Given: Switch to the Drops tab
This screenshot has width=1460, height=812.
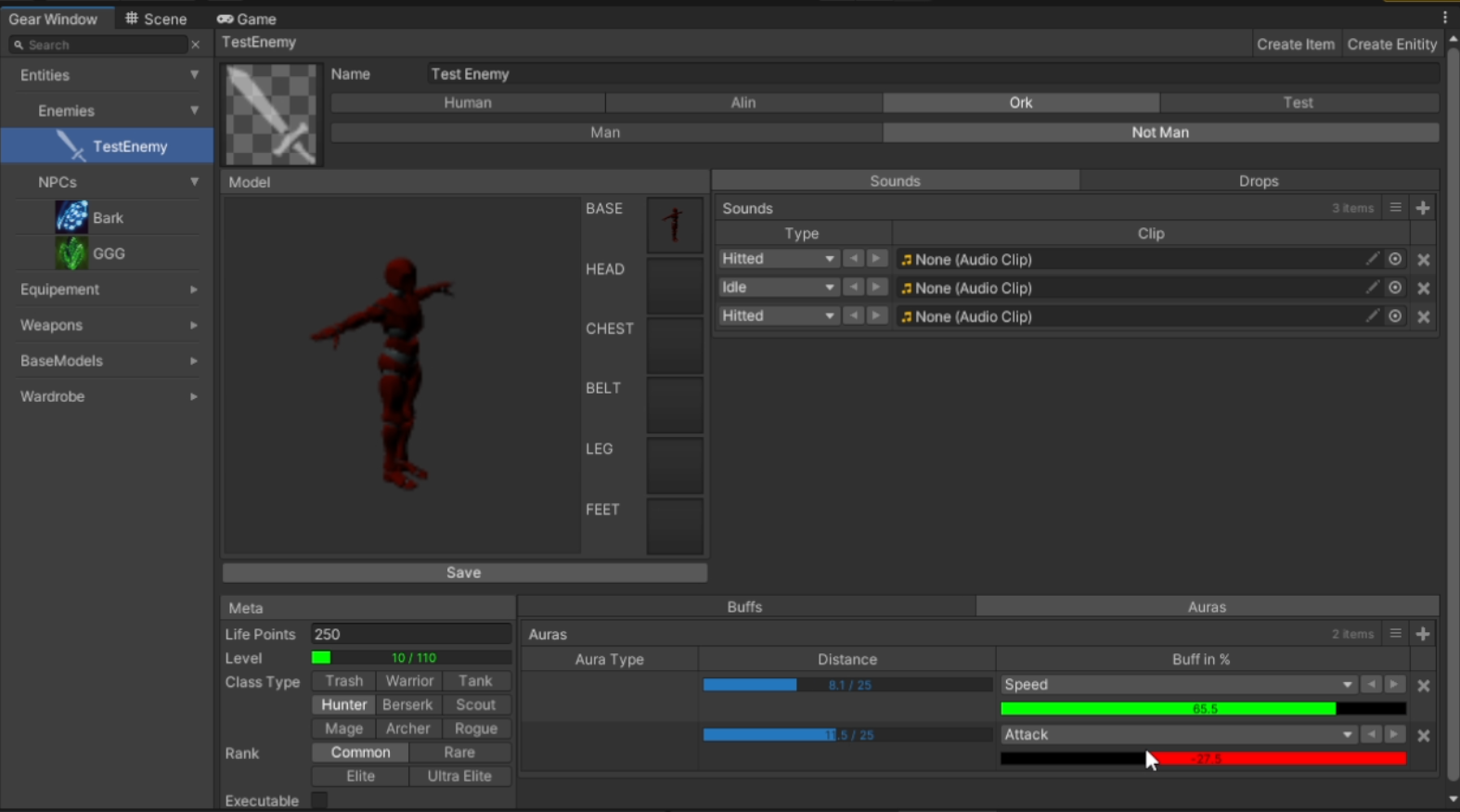Looking at the screenshot, I should pyautogui.click(x=1258, y=181).
